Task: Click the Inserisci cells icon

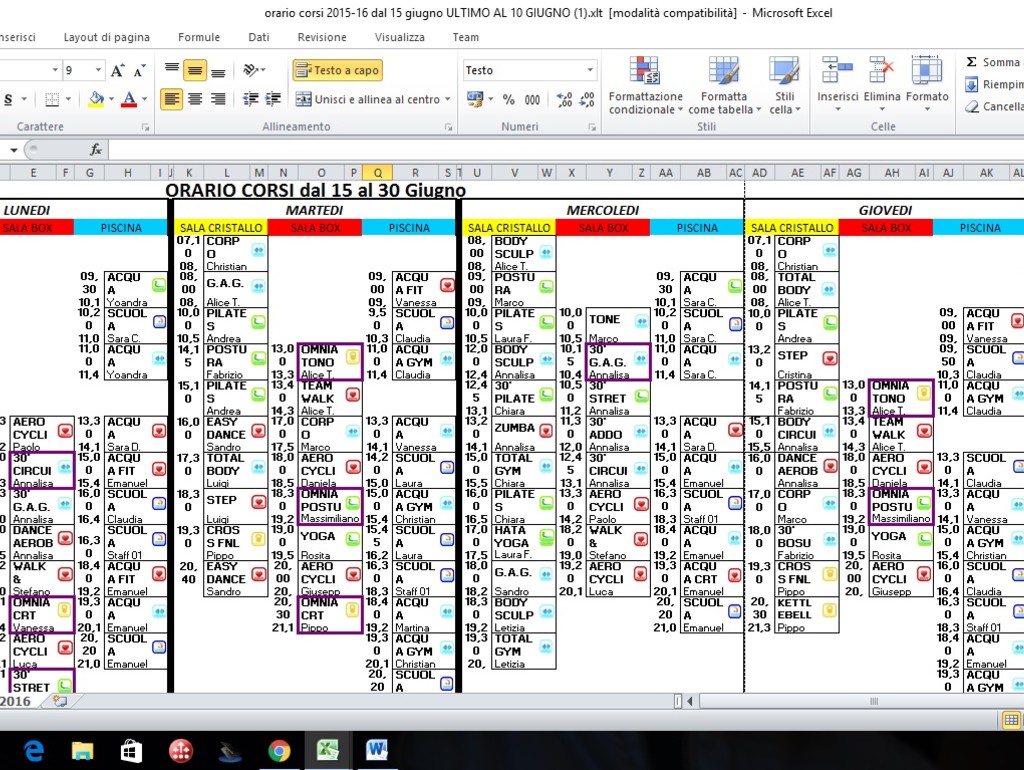Action: pyautogui.click(x=837, y=80)
